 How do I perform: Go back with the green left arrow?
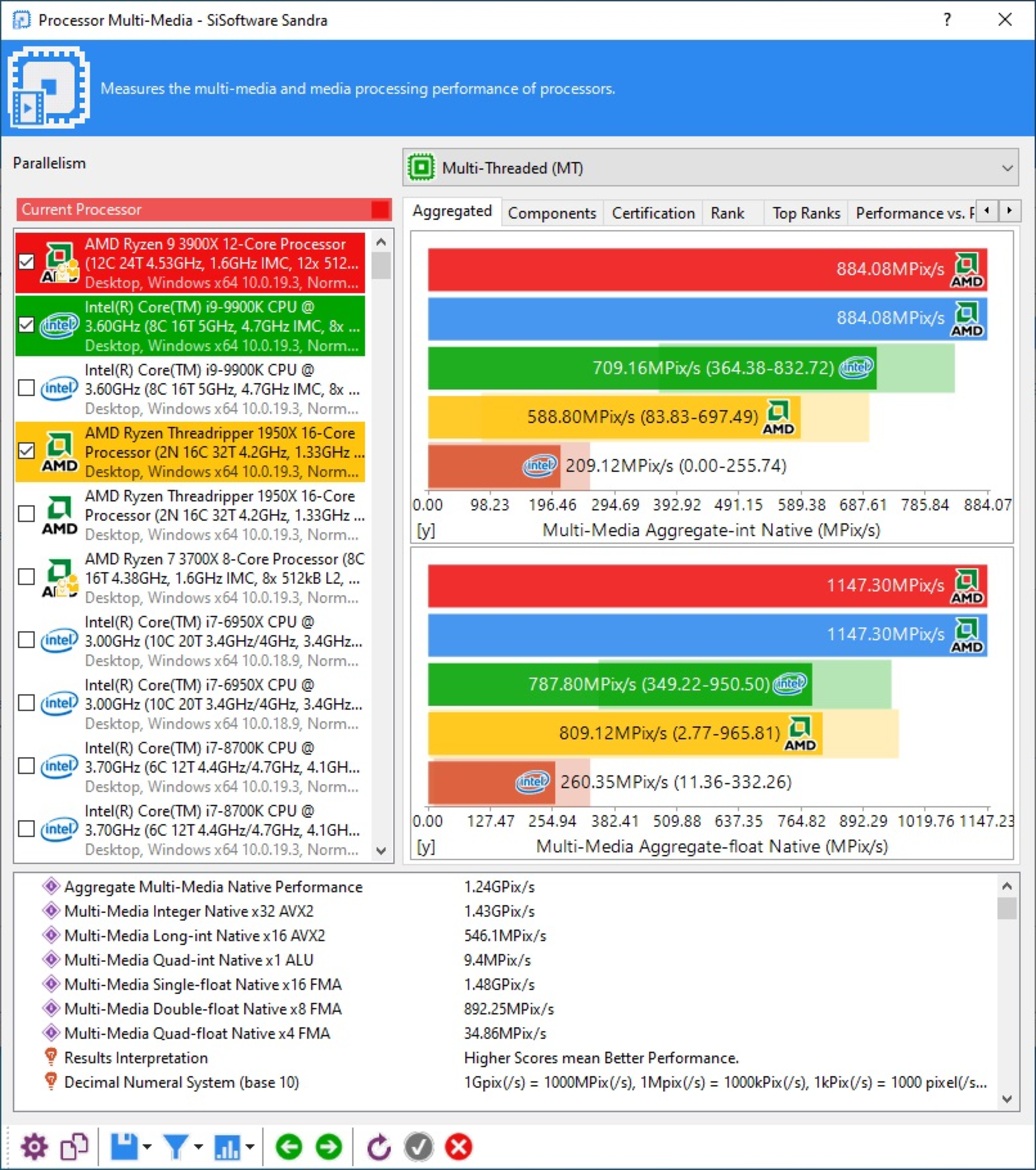(289, 1147)
